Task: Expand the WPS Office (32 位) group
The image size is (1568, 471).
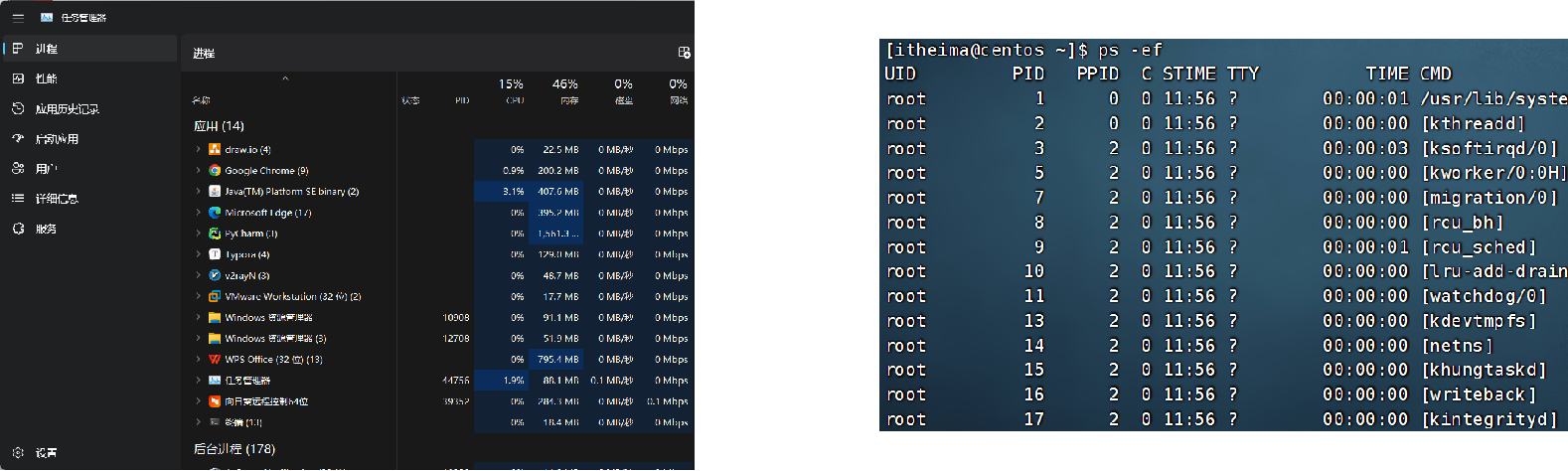Action: (x=198, y=359)
